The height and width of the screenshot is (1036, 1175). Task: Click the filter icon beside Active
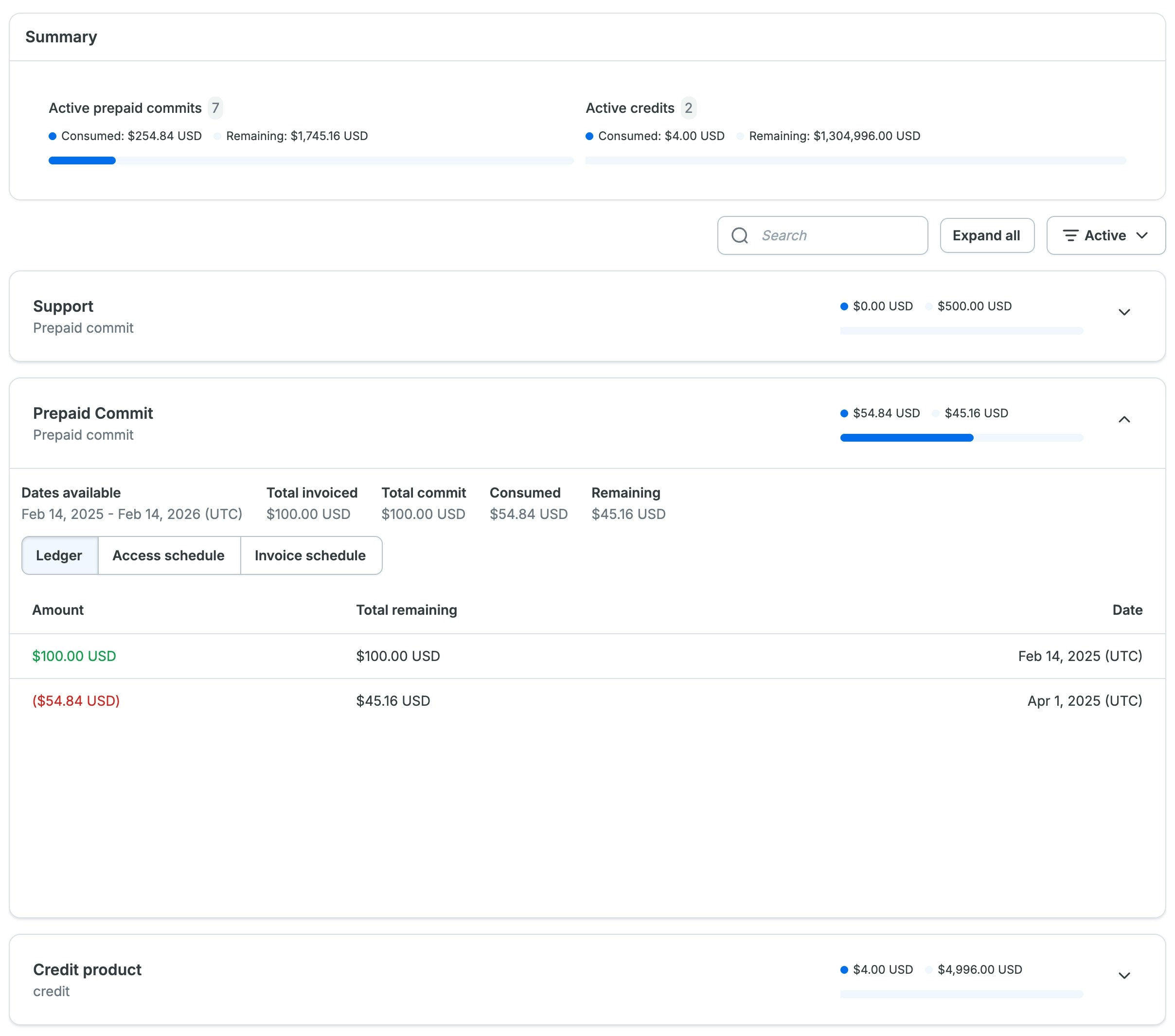pyautogui.click(x=1070, y=235)
